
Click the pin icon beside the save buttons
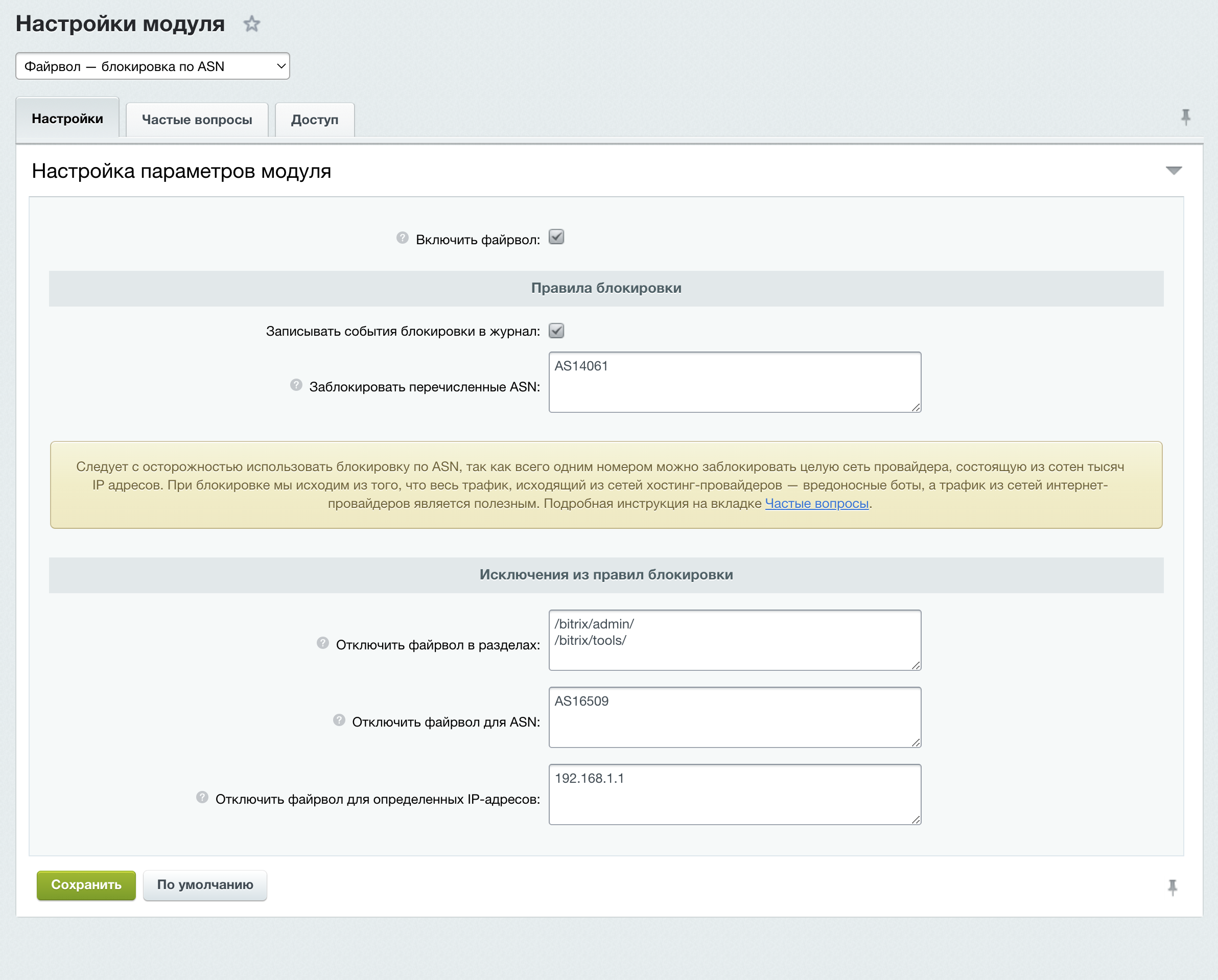click(x=1172, y=888)
